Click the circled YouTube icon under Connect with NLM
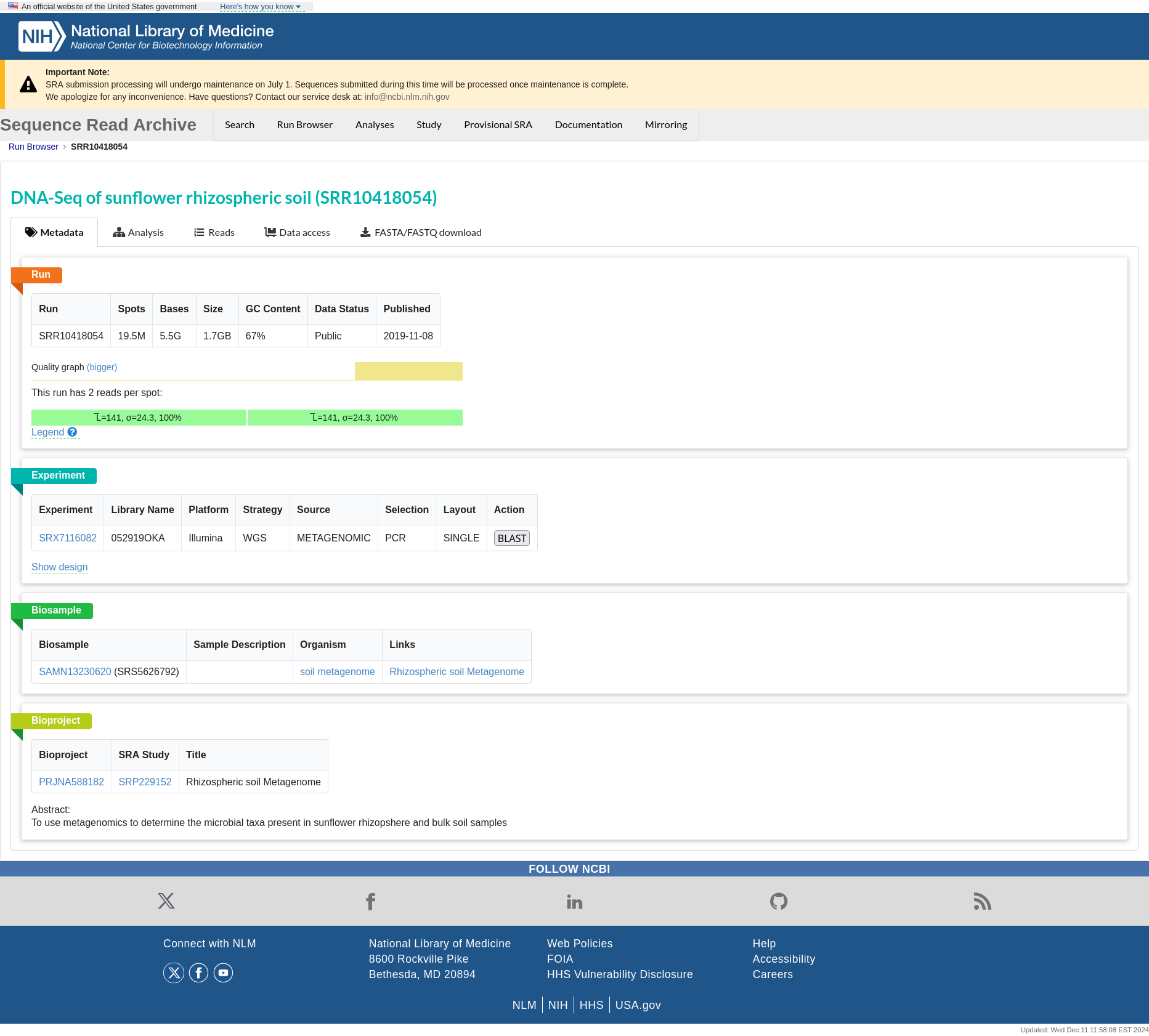 click(223, 973)
